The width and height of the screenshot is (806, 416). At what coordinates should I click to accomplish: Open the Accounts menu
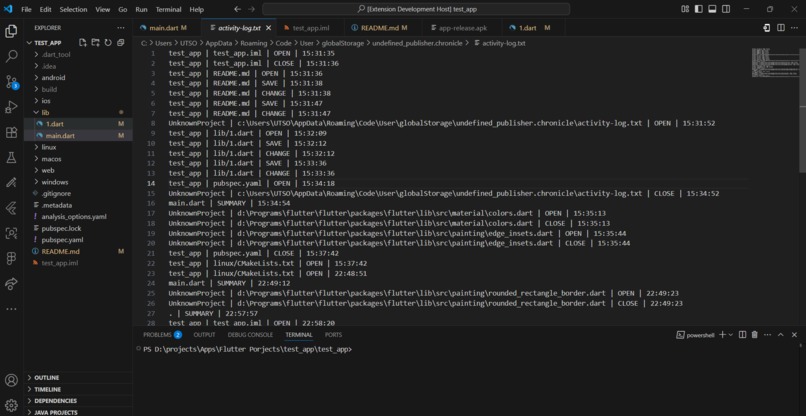click(x=11, y=381)
